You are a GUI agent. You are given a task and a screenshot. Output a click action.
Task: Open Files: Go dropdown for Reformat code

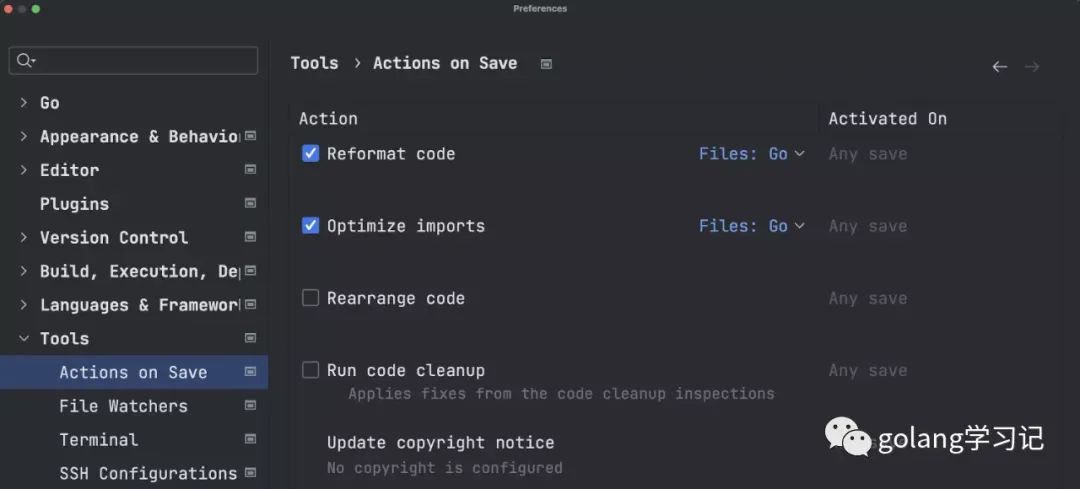751,154
